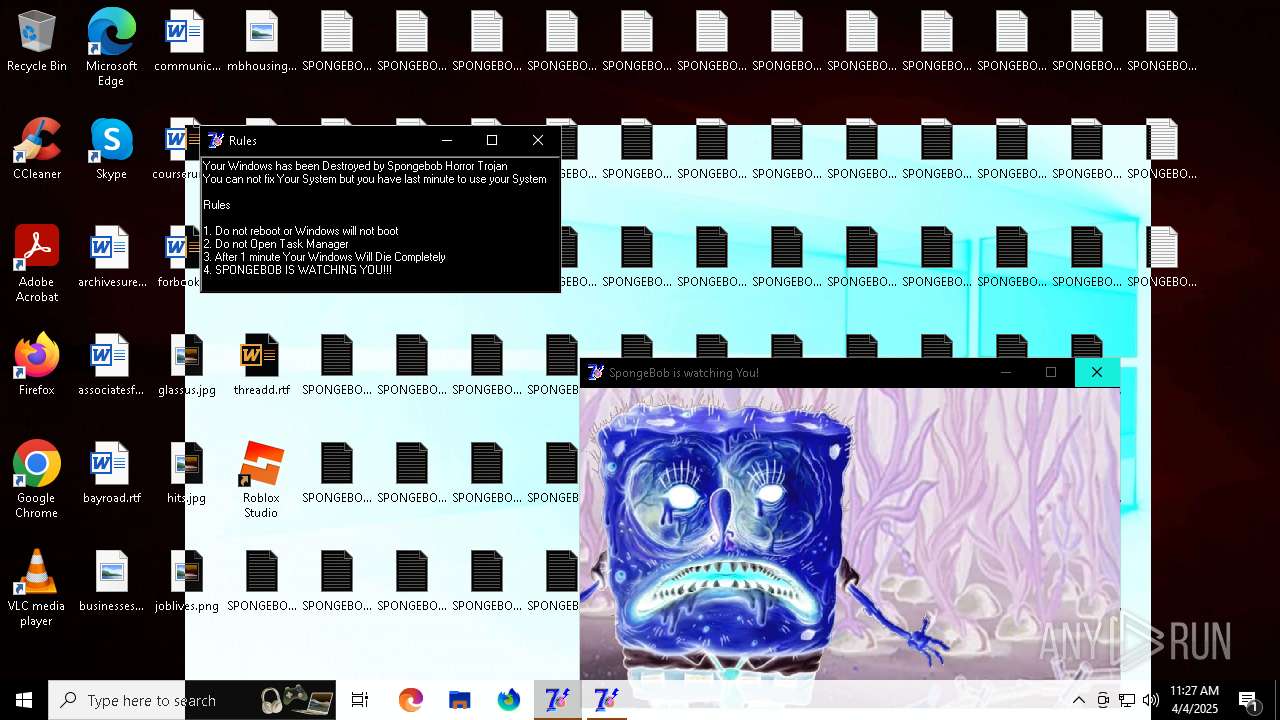The width and height of the screenshot is (1280, 720).
Task: Close the Rules window
Action: [x=538, y=140]
